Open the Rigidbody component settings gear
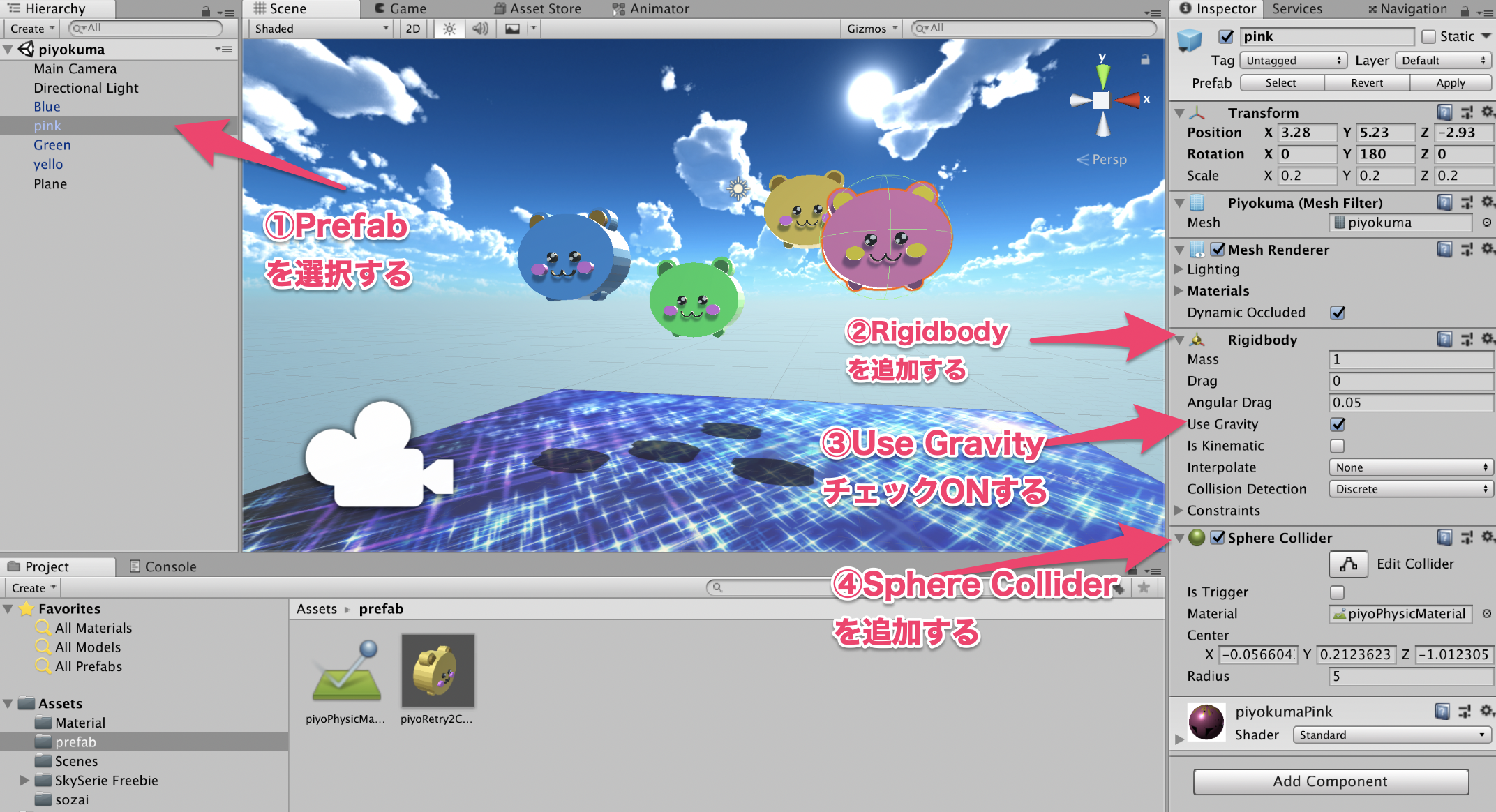The height and width of the screenshot is (812, 1496). (x=1487, y=339)
